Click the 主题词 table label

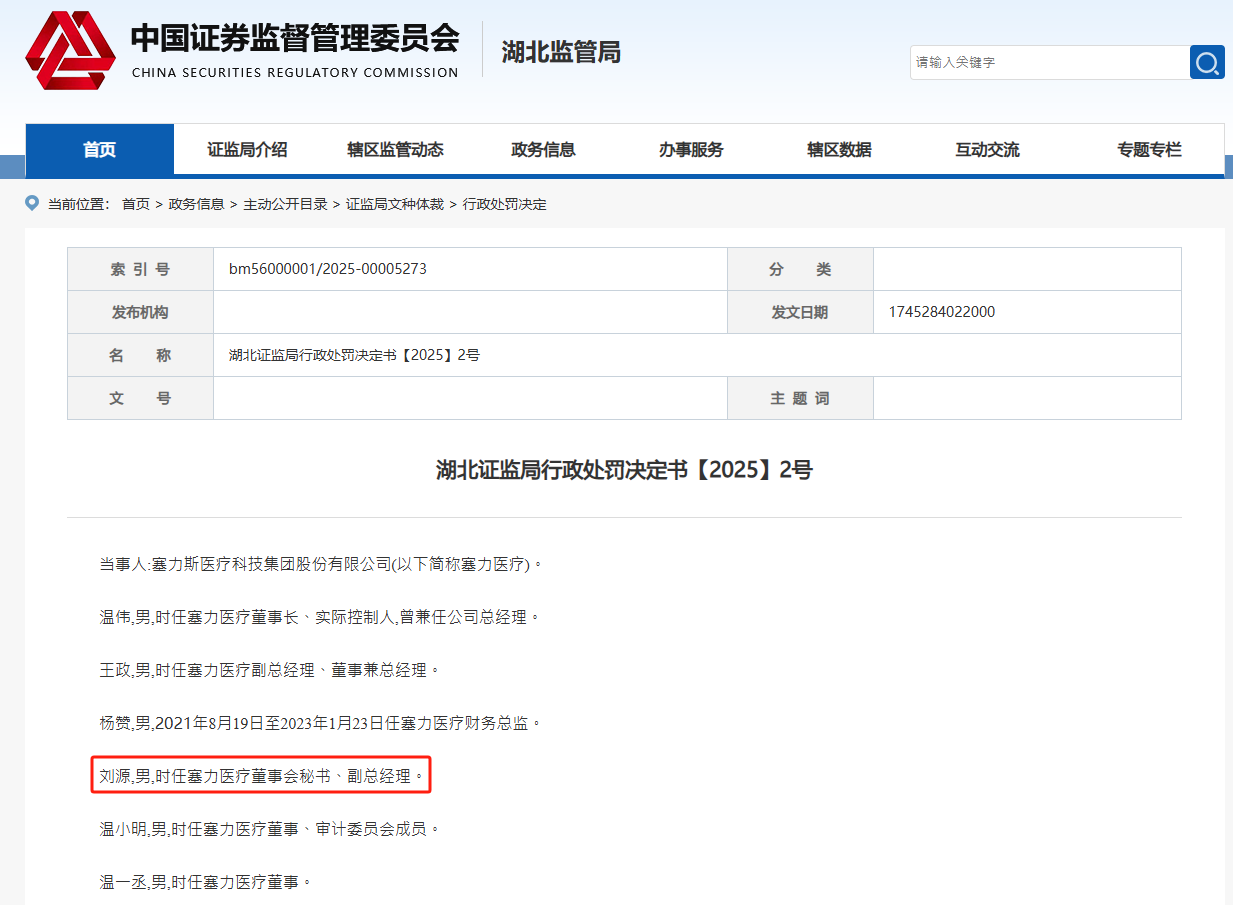pos(800,398)
